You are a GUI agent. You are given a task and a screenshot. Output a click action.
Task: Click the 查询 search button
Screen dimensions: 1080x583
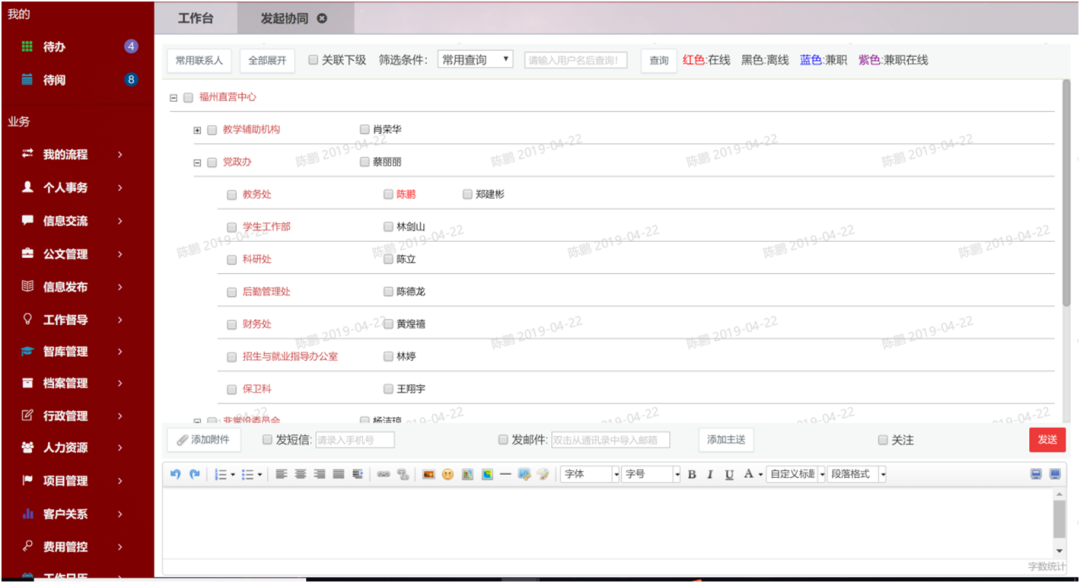tap(659, 61)
